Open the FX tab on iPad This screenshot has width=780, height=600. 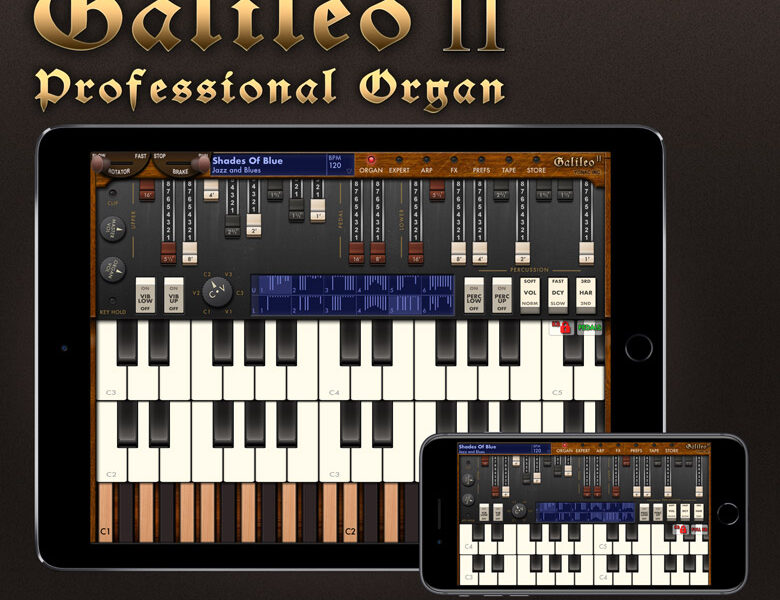click(x=454, y=165)
